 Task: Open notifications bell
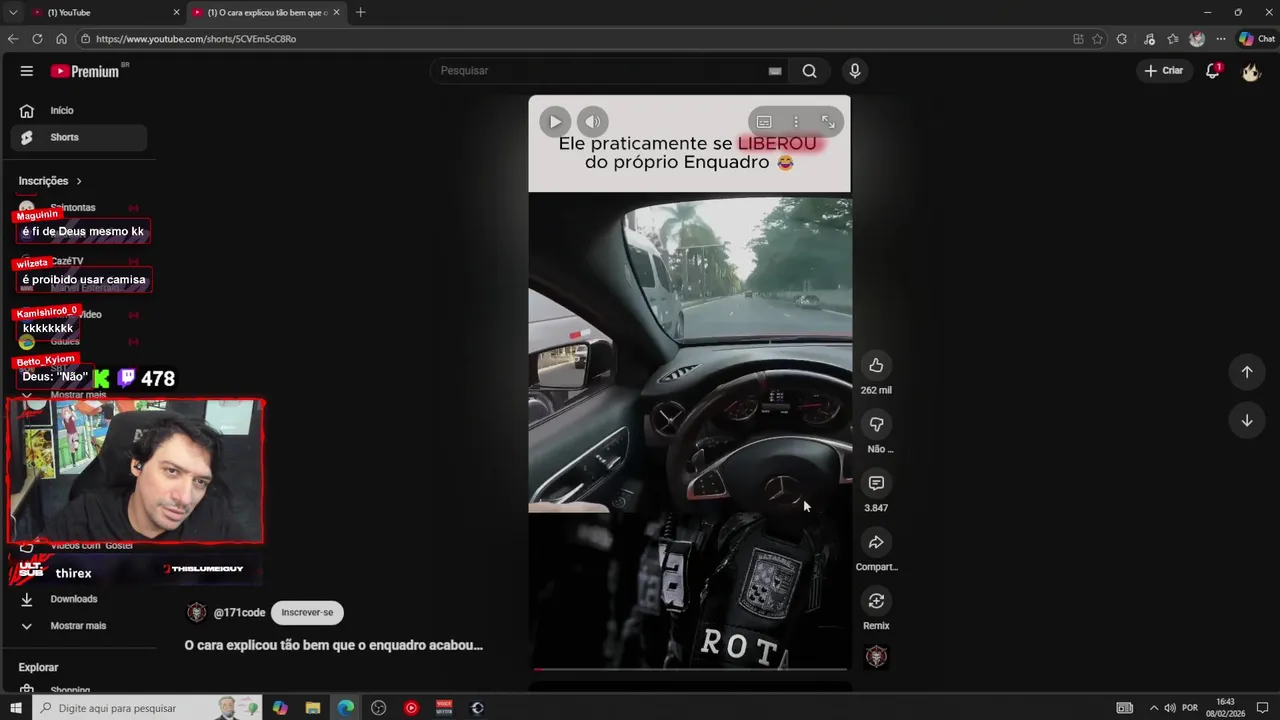(1212, 71)
